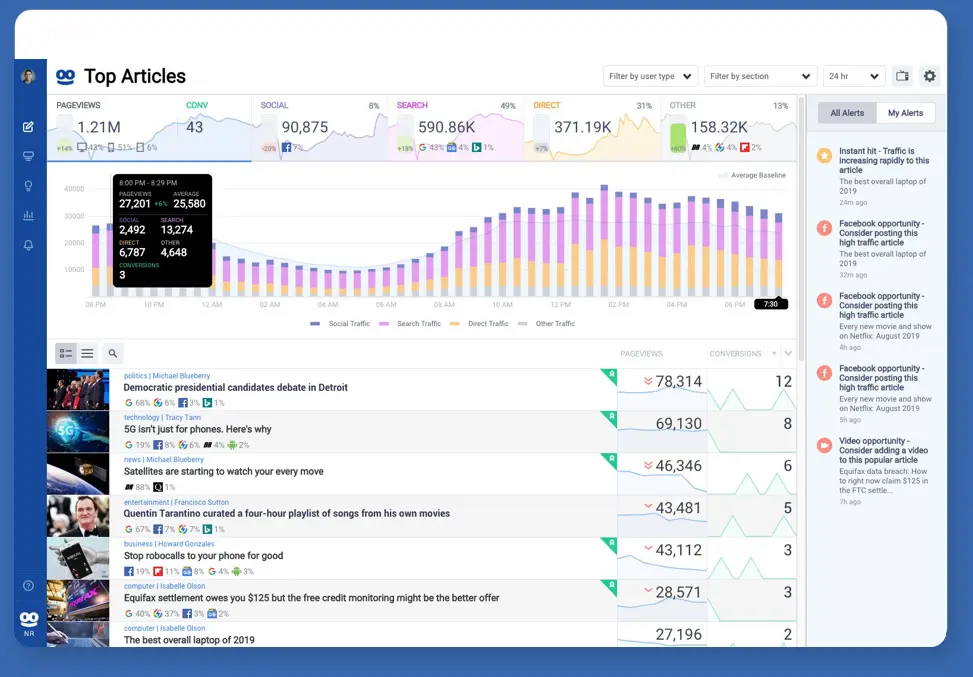973x677 pixels.
Task: Open the Filter by section dropdown
Action: click(760, 76)
